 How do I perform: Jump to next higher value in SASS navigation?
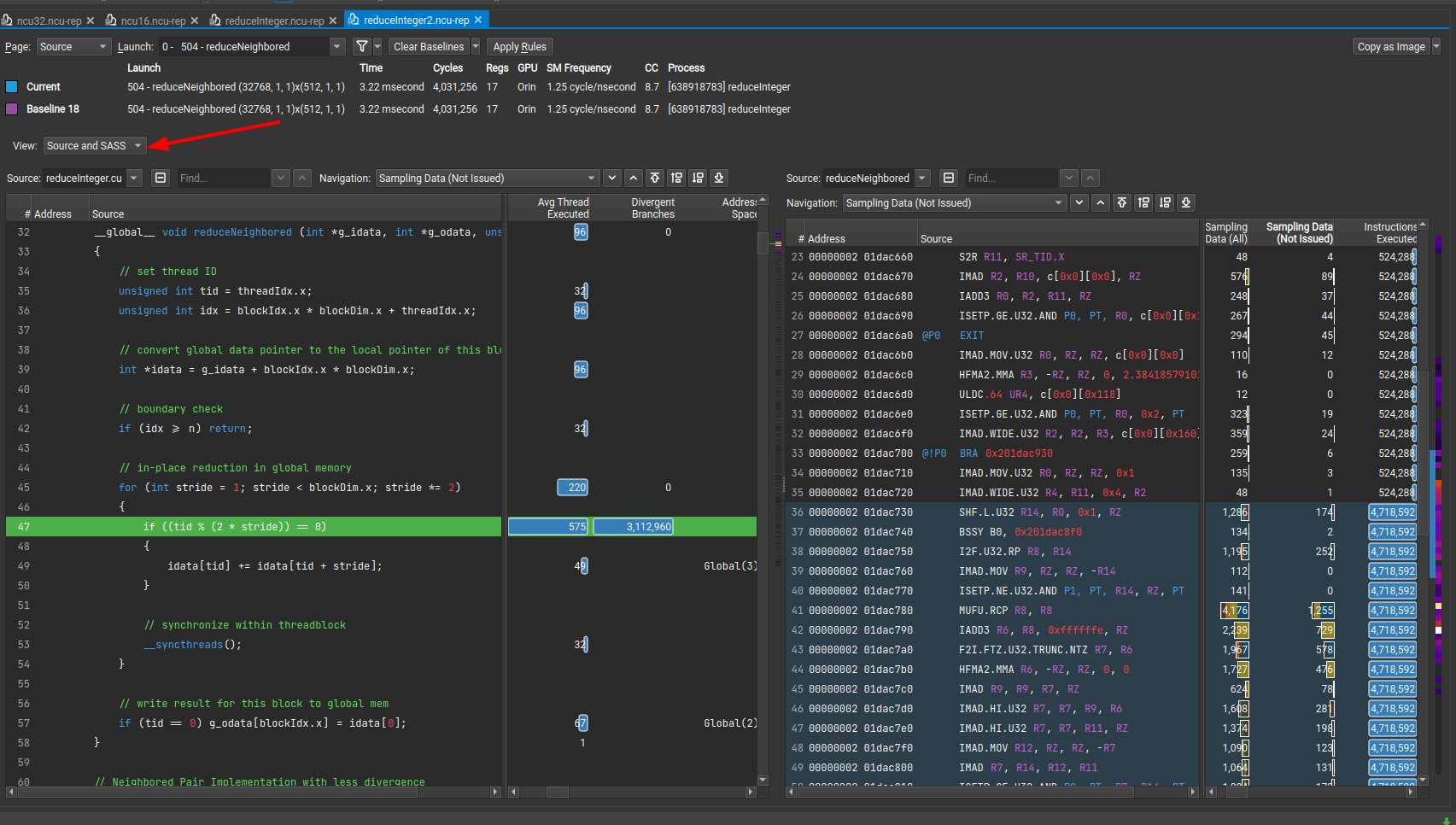[1143, 202]
